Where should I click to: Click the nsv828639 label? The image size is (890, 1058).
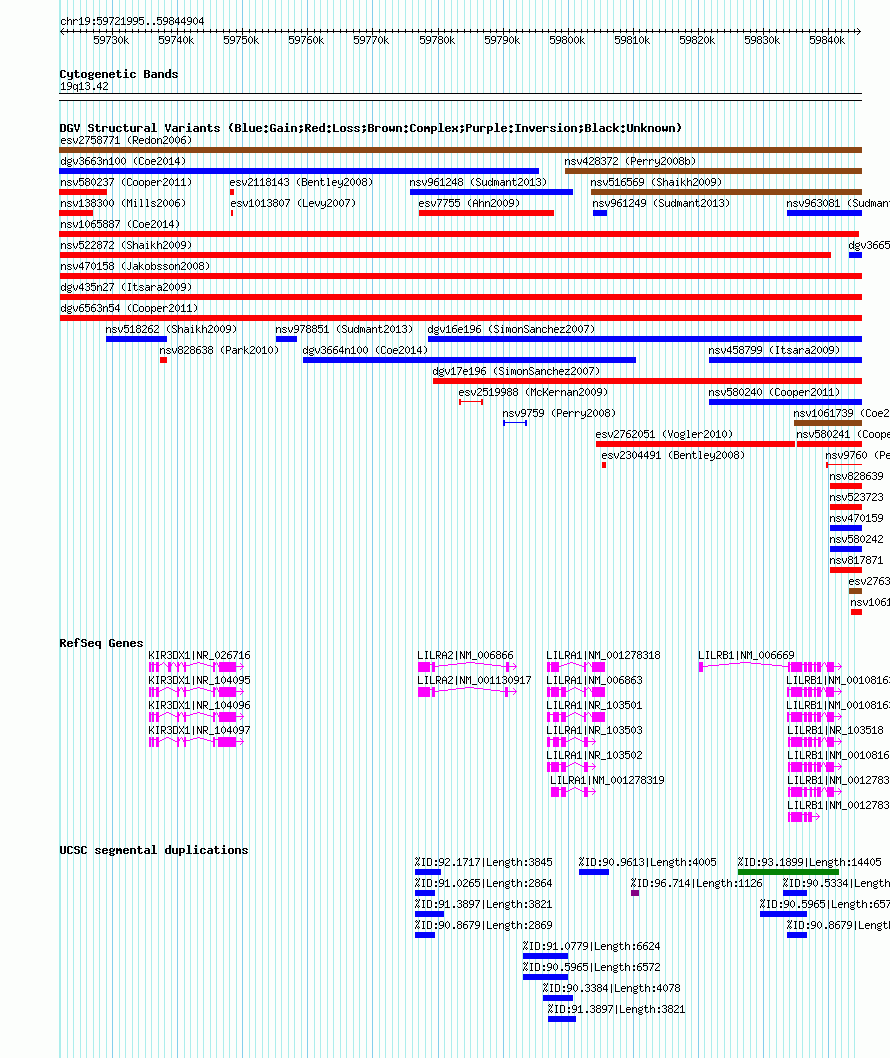(856, 476)
